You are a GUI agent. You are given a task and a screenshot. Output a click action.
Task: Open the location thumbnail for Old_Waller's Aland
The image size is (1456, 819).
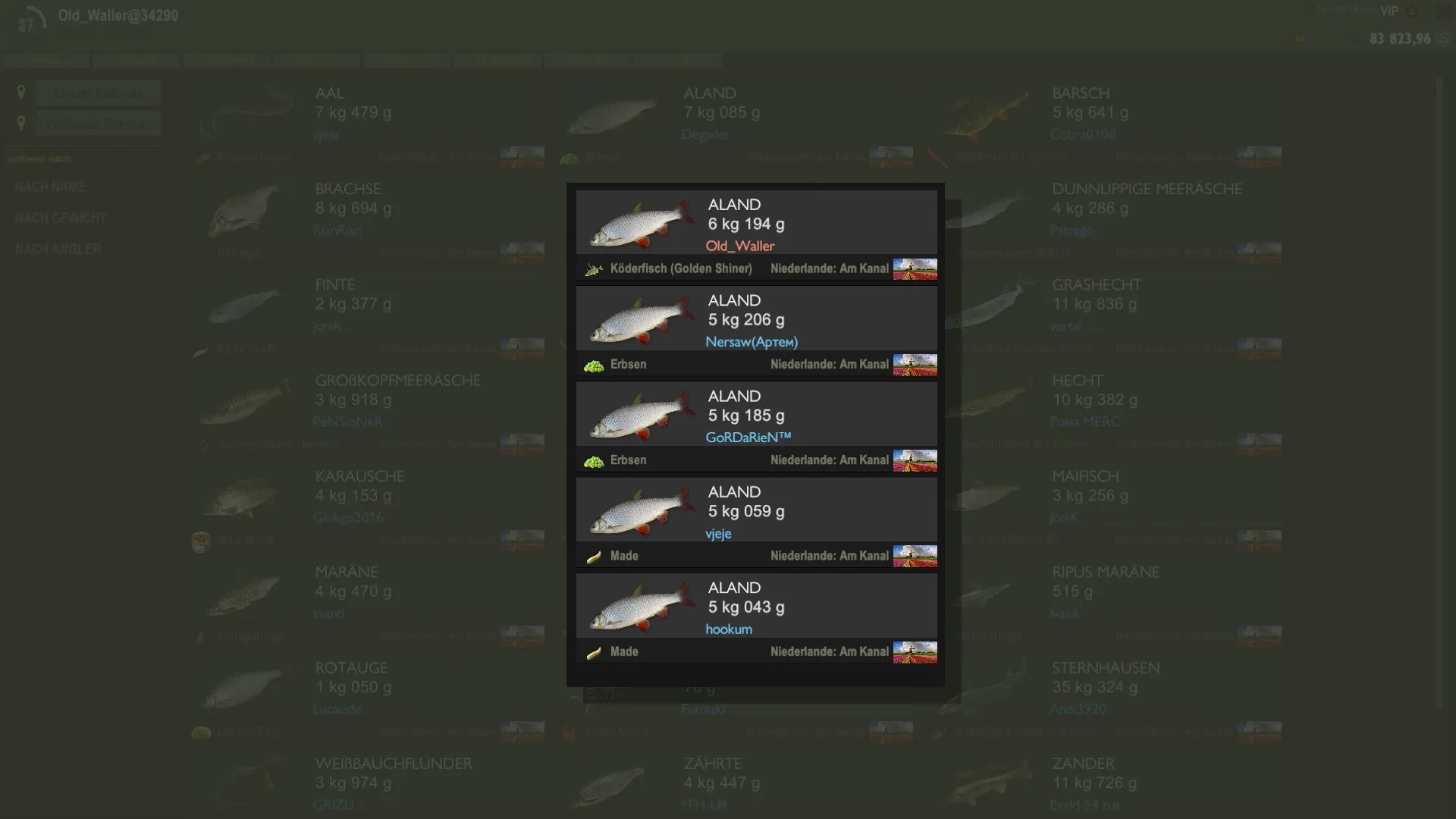pos(915,269)
